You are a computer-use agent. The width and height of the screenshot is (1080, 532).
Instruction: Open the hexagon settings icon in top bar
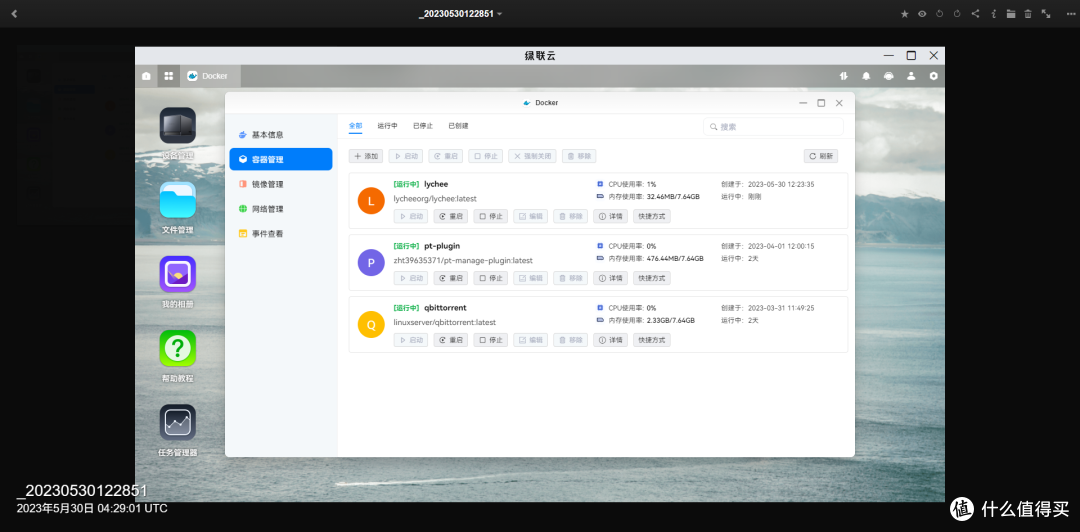click(933, 76)
